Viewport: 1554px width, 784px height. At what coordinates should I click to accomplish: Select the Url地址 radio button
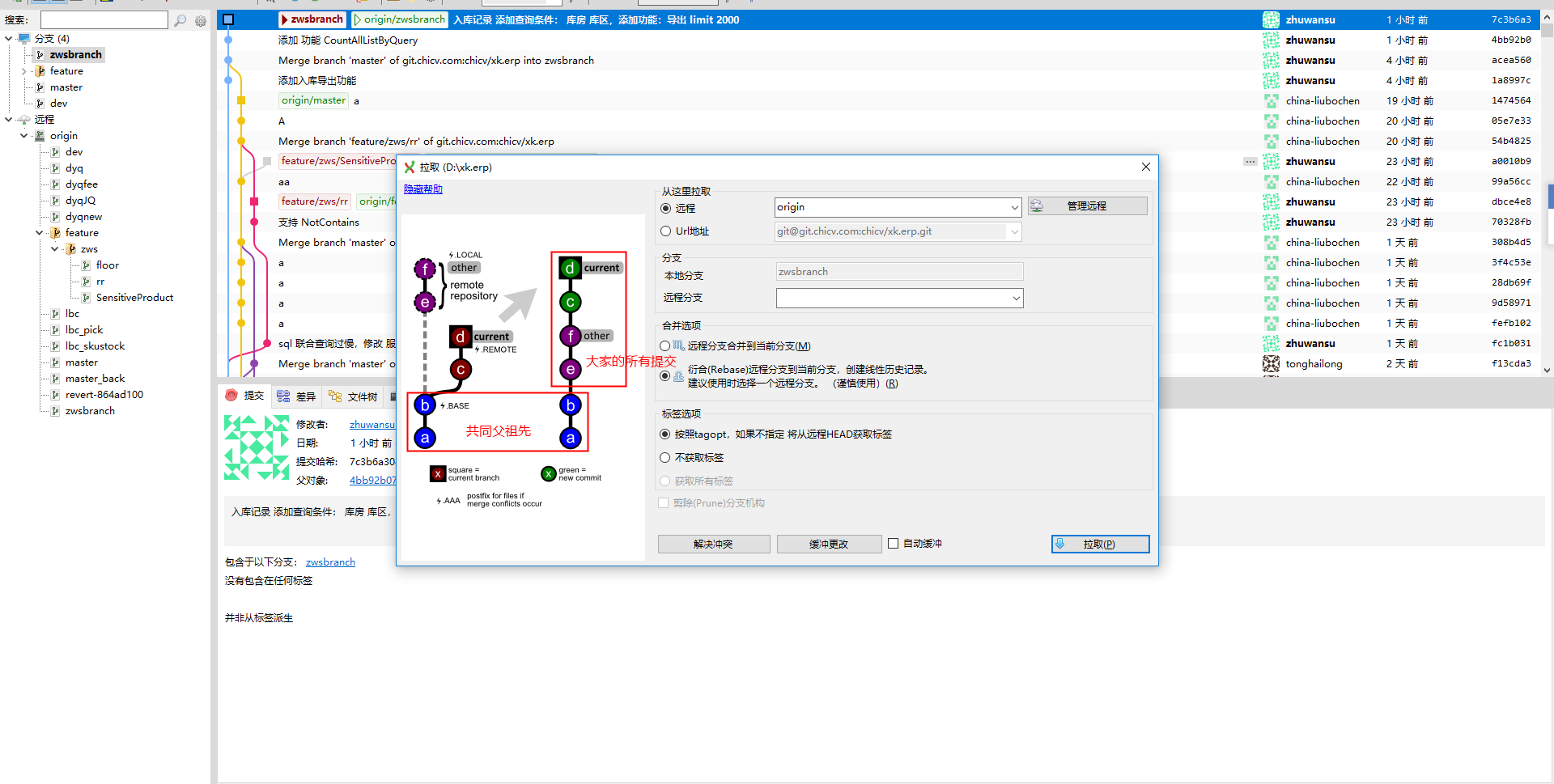click(665, 231)
